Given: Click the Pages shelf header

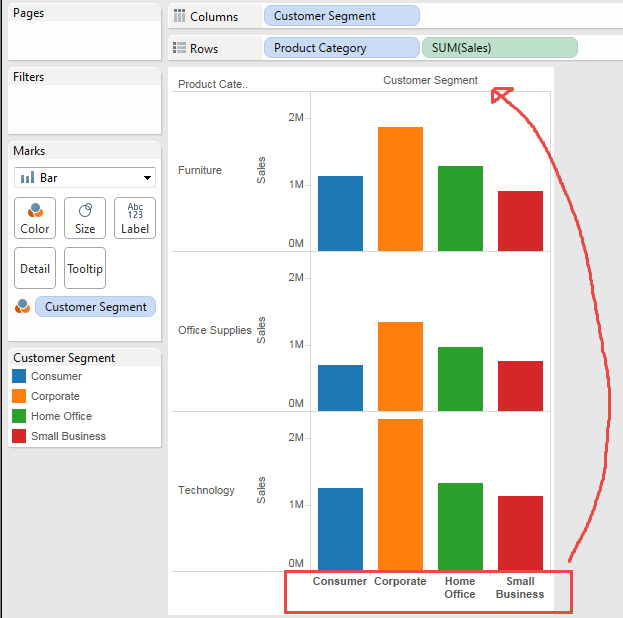Looking at the screenshot, I should [29, 13].
